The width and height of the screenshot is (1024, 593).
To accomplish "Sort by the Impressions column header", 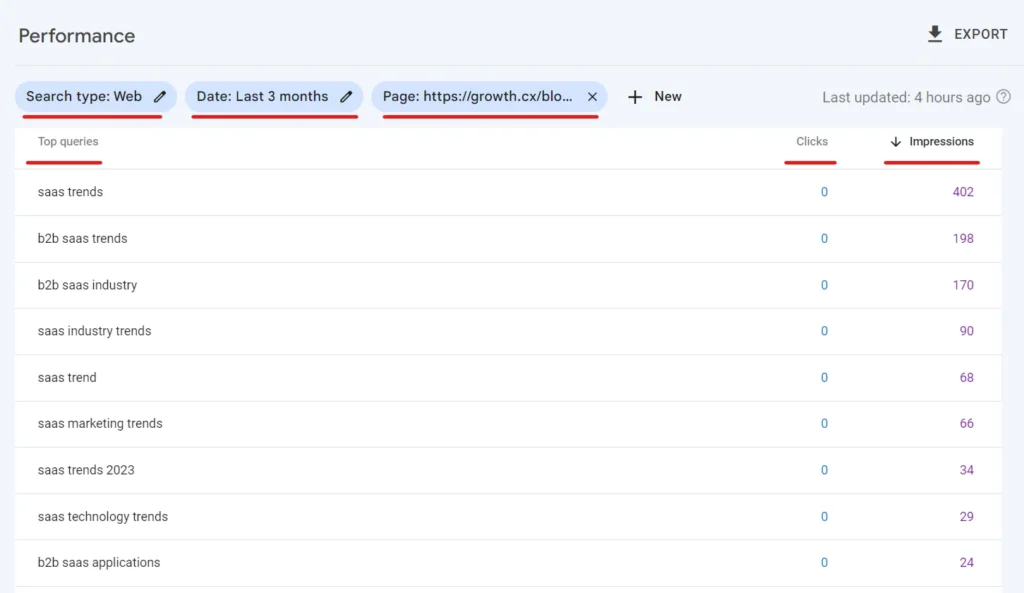I will [941, 142].
